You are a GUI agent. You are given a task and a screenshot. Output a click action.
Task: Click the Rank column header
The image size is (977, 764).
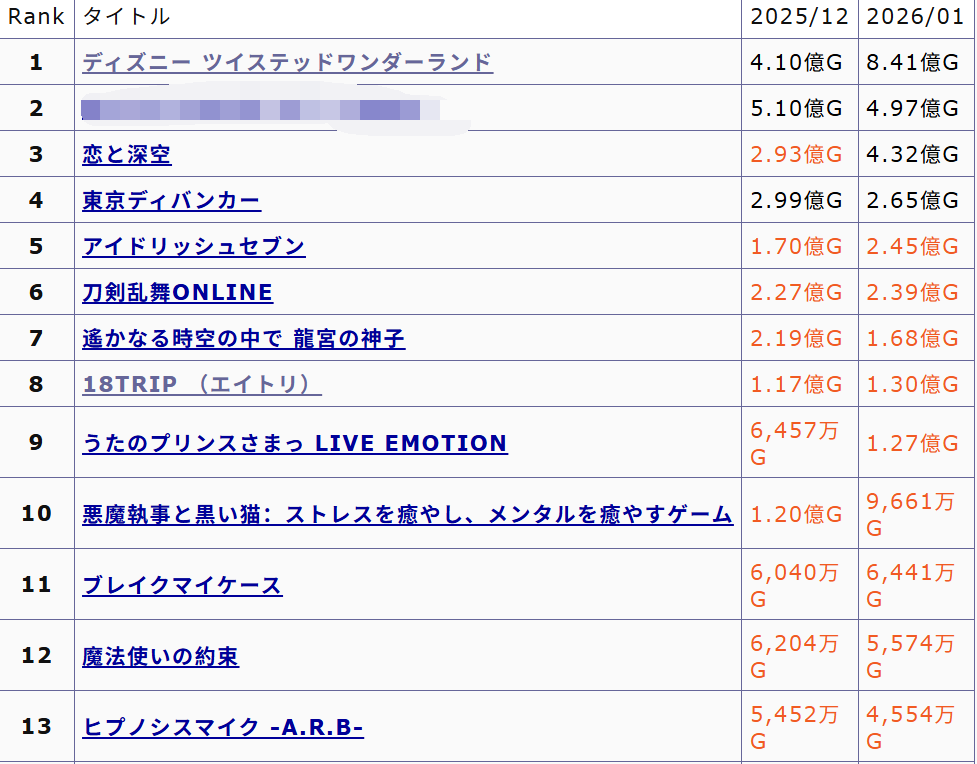pos(36,17)
